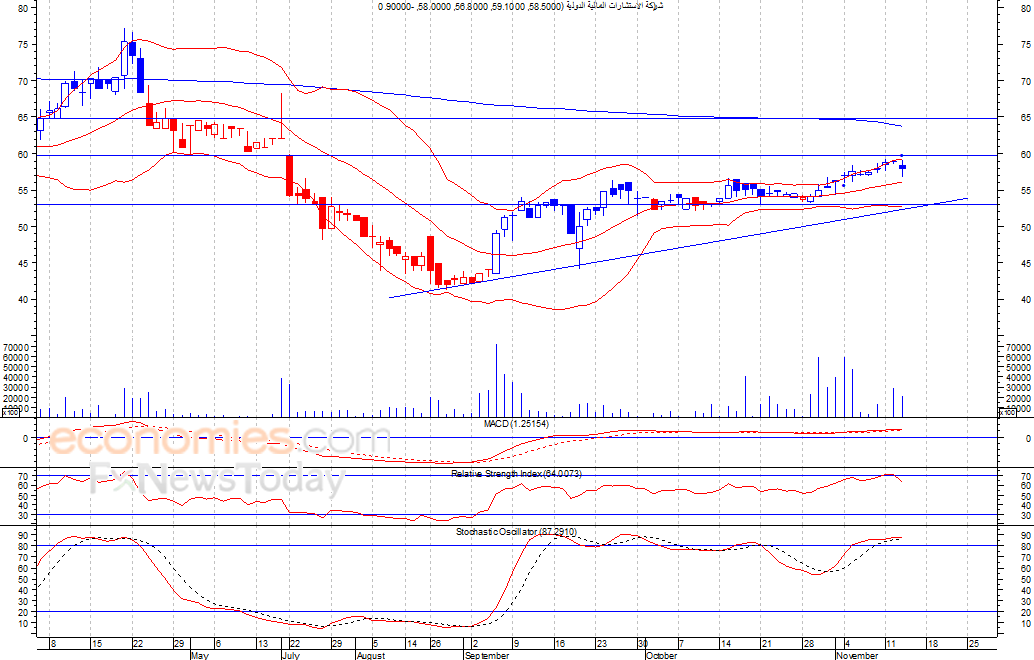Click the 65 value on the left price axis
Viewport: 1034px width, 660px height.
23,117
